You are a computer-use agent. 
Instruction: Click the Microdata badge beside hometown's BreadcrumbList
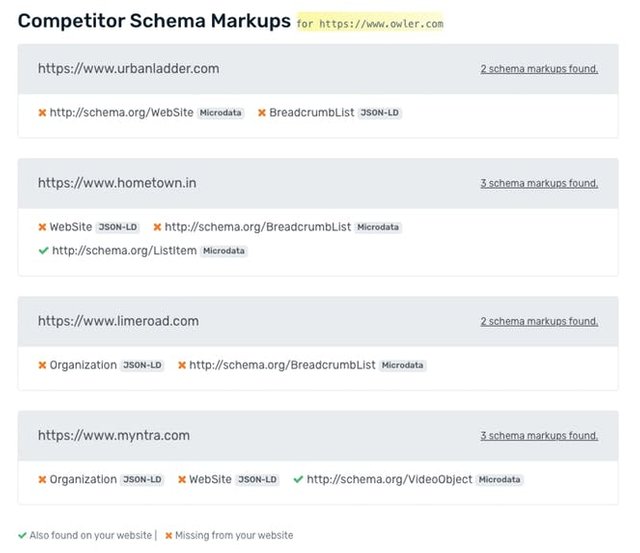click(x=378, y=227)
